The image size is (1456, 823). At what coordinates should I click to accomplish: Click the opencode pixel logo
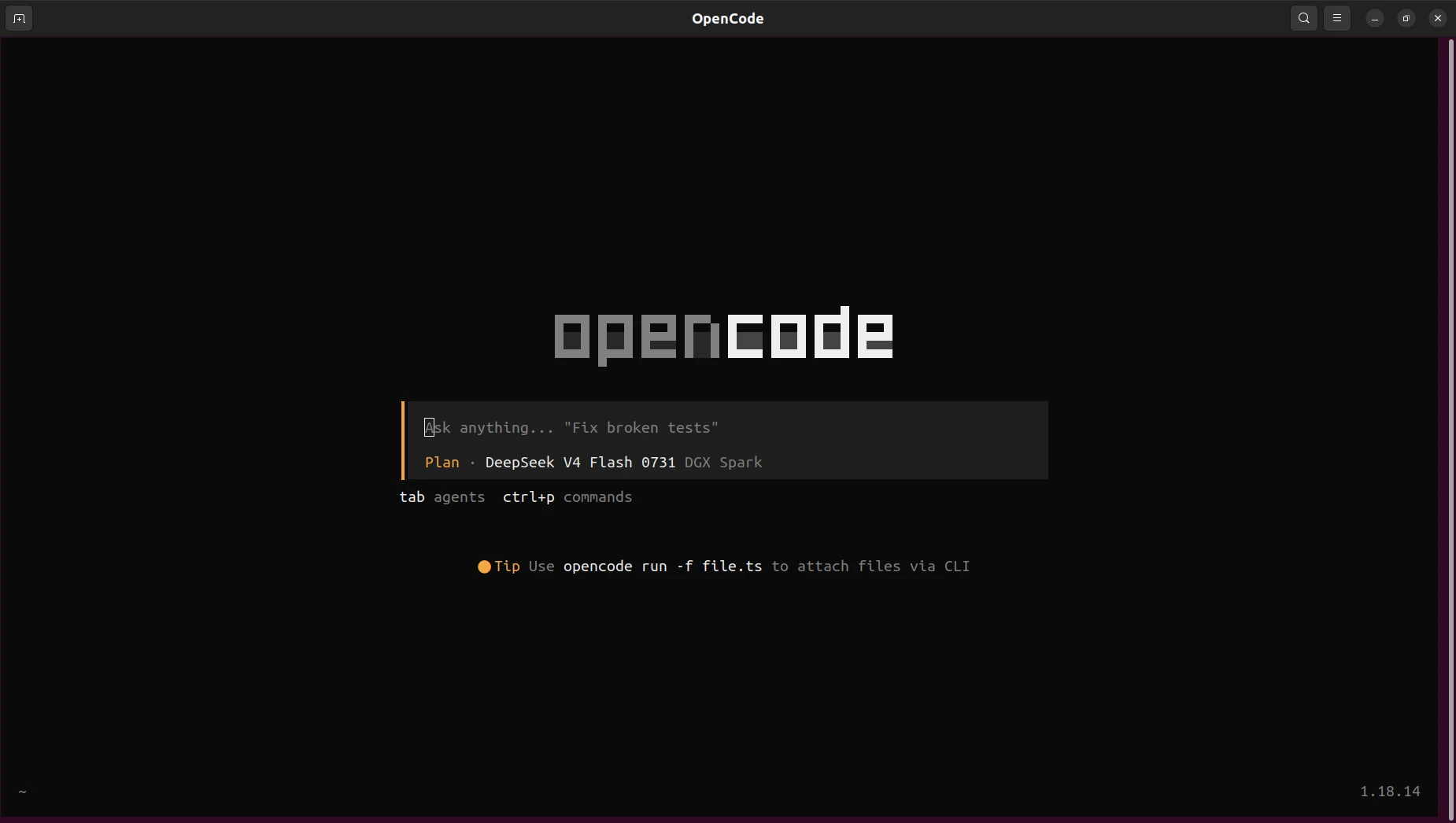pos(724,336)
